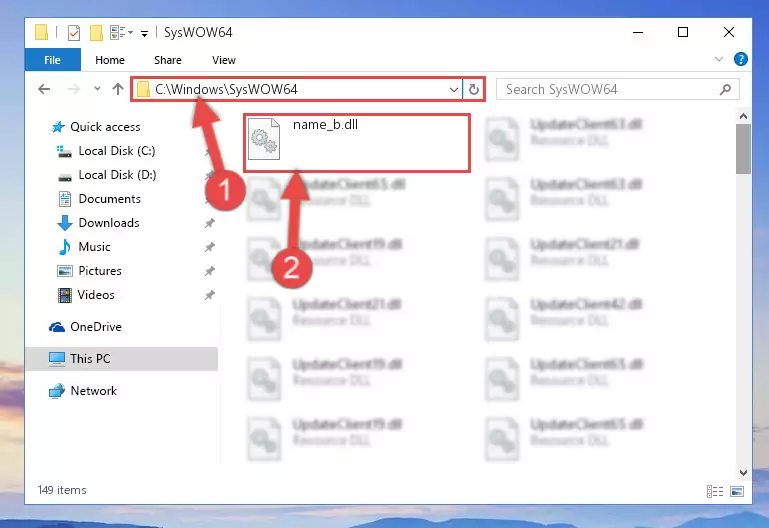Viewport: 769px width, 528px height.
Task: Click the pin icon next to Videos
Action: coord(210,295)
